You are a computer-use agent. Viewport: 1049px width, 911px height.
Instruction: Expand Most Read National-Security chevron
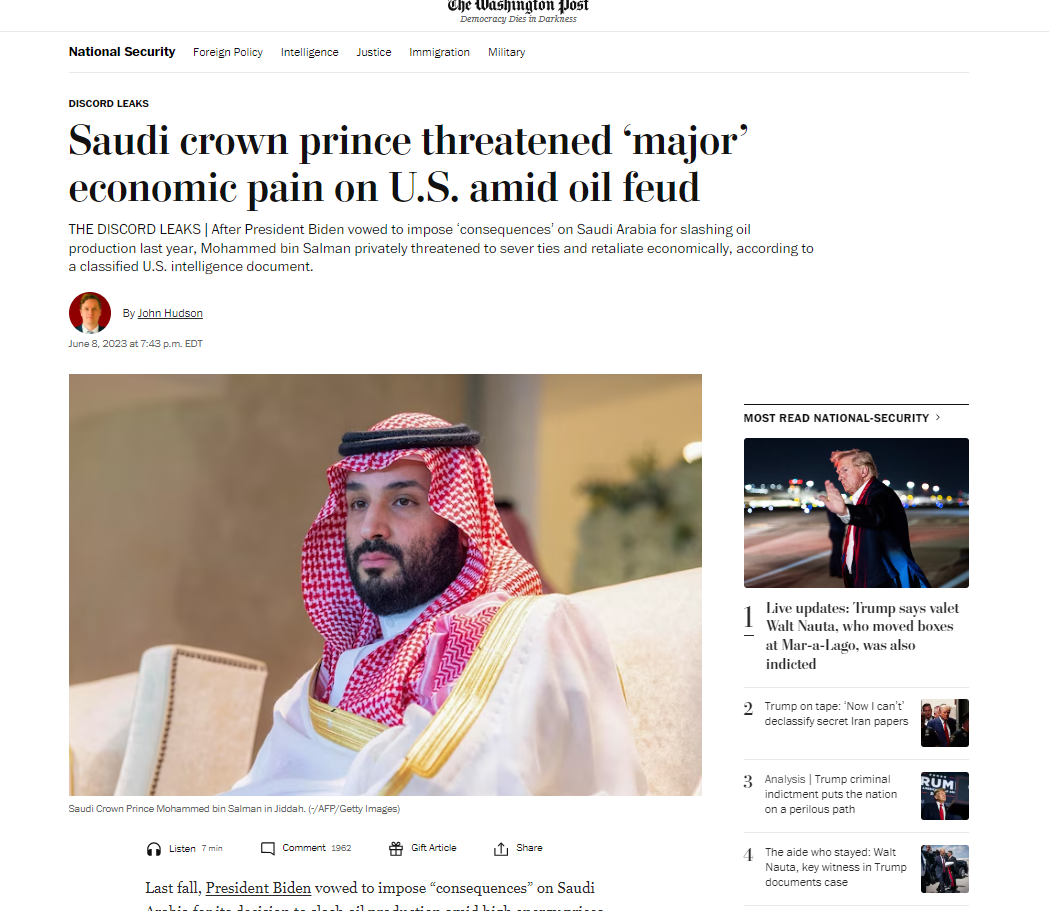point(938,417)
